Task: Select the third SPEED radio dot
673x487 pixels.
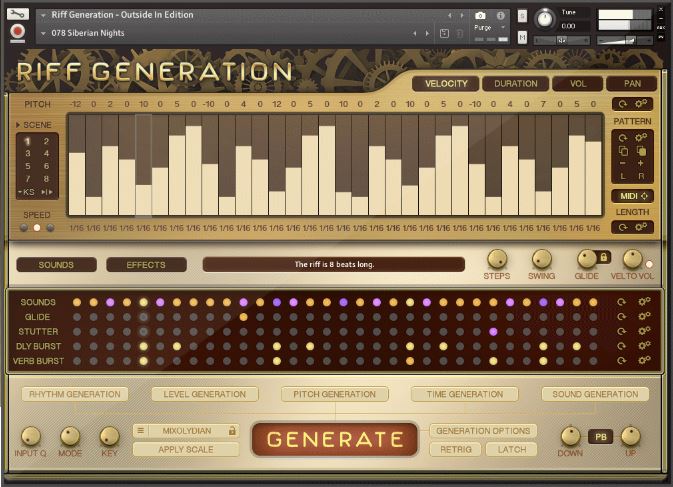Action: click(50, 228)
